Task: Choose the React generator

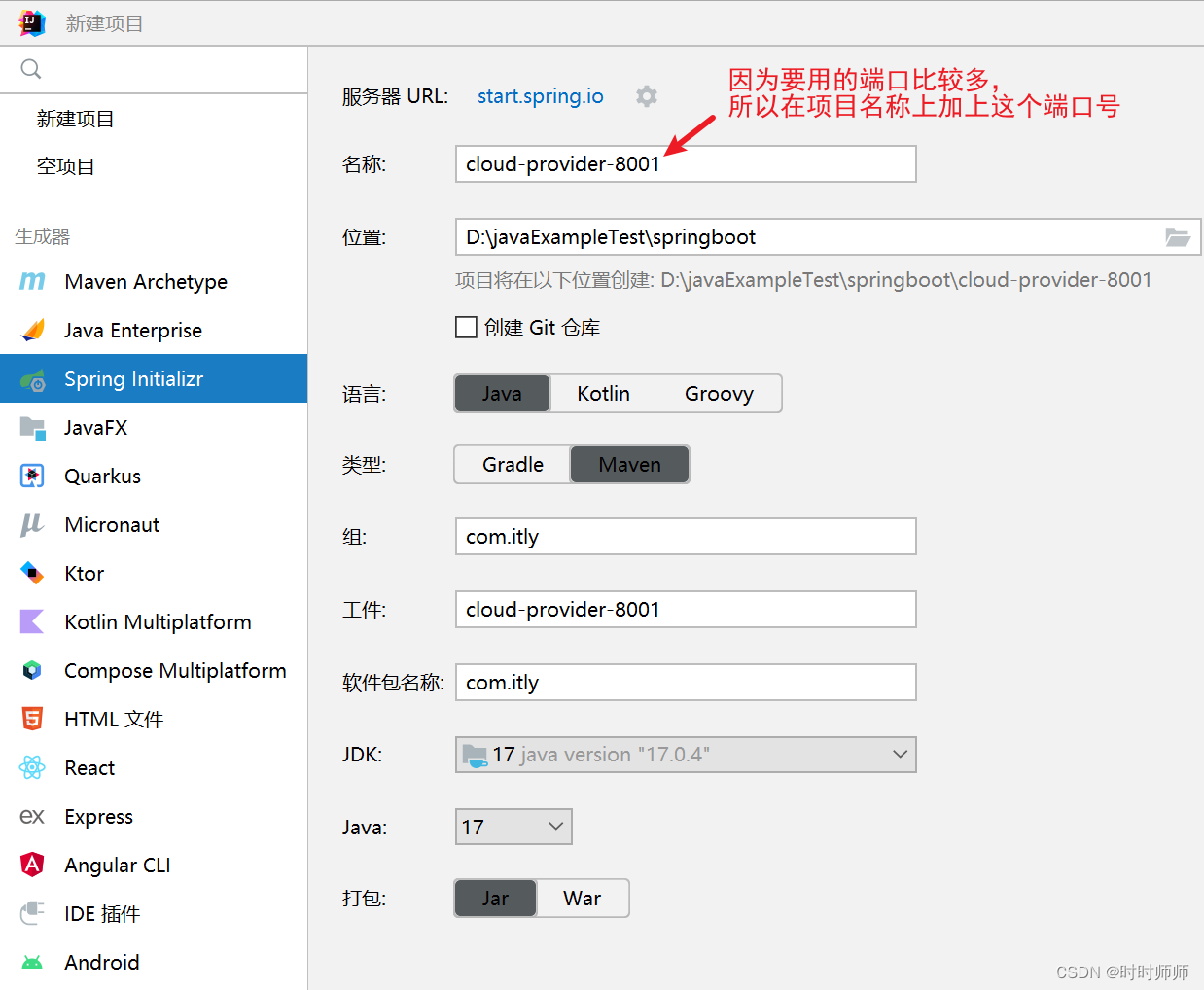Action: (x=154, y=767)
